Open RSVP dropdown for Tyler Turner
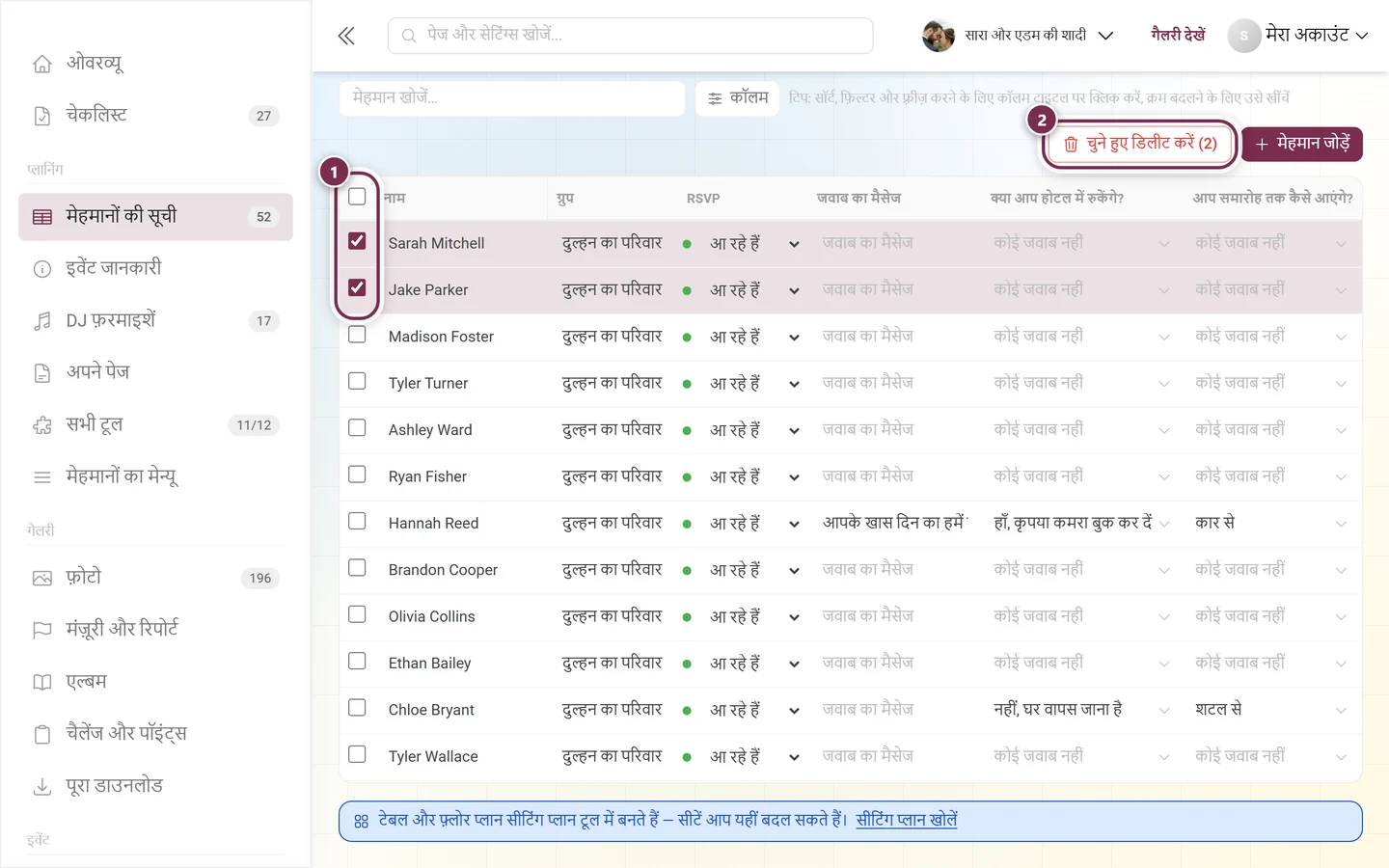Screen dimensions: 1389x868 794,385
